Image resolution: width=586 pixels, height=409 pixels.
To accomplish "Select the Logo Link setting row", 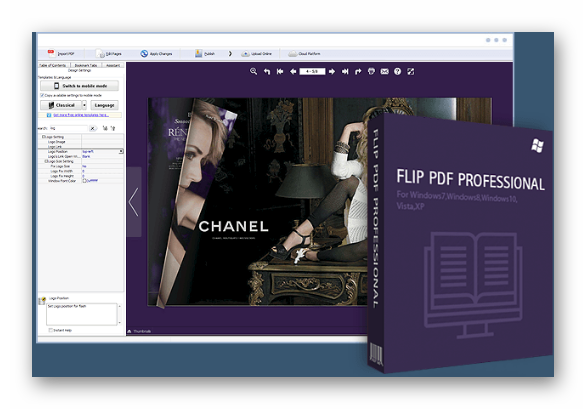I will click(81, 147).
